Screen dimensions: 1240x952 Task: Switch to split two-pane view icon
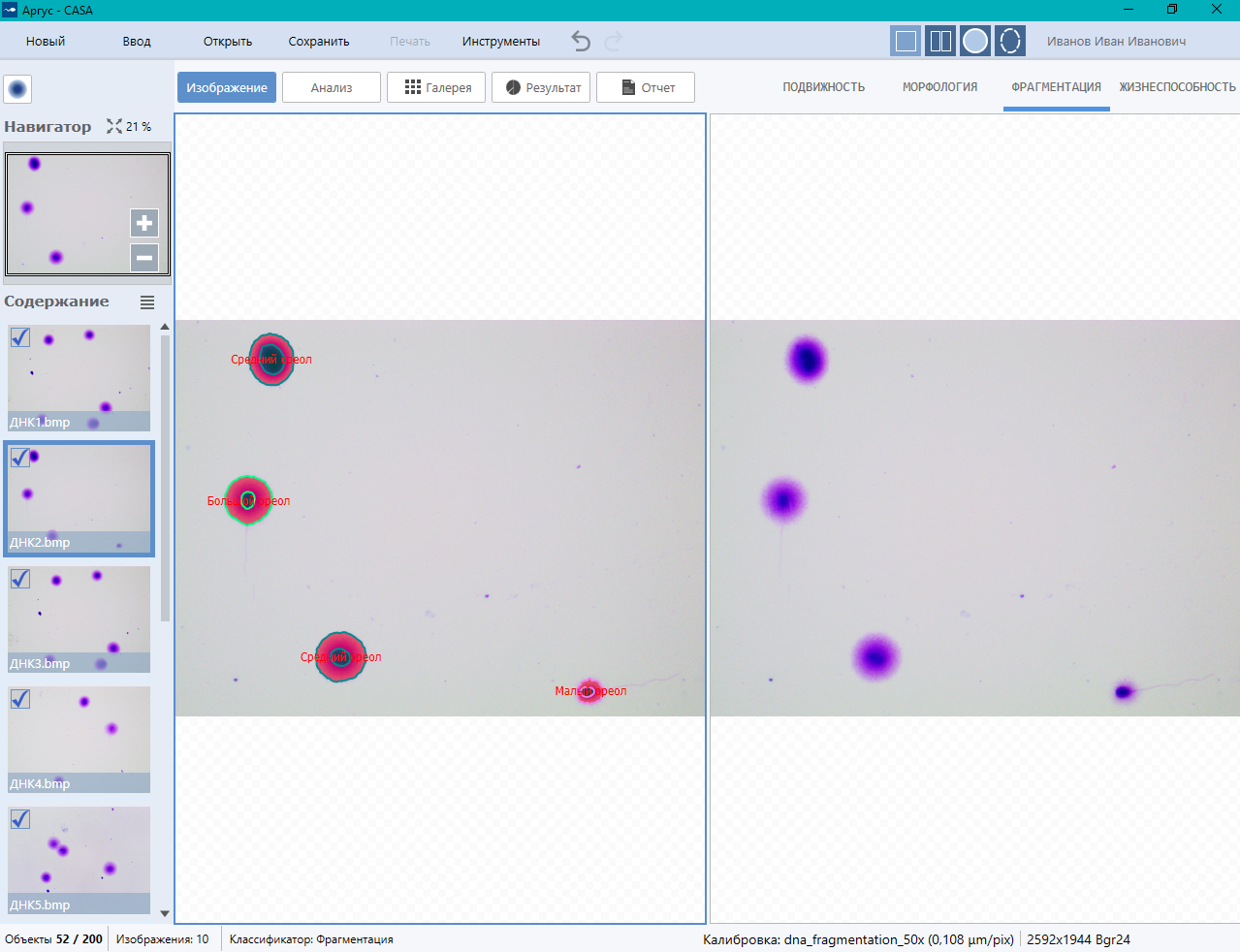[x=940, y=41]
